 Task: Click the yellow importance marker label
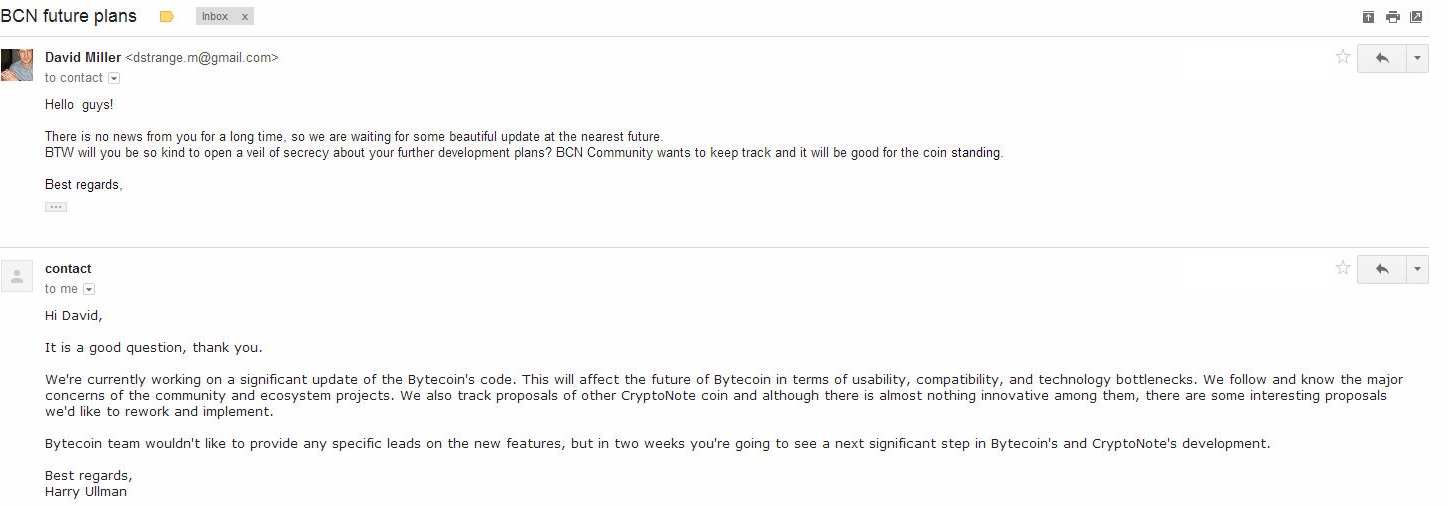pyautogui.click(x=166, y=16)
